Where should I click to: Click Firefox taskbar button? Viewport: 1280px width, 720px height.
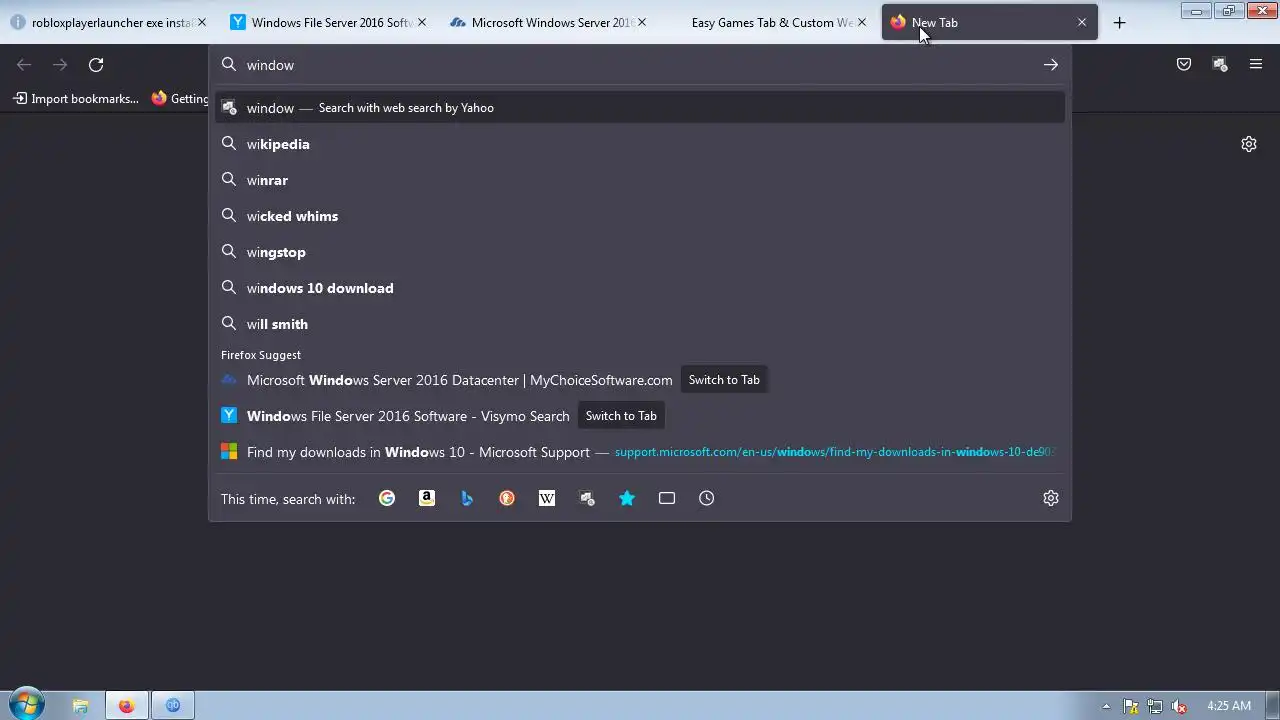pyautogui.click(x=126, y=705)
